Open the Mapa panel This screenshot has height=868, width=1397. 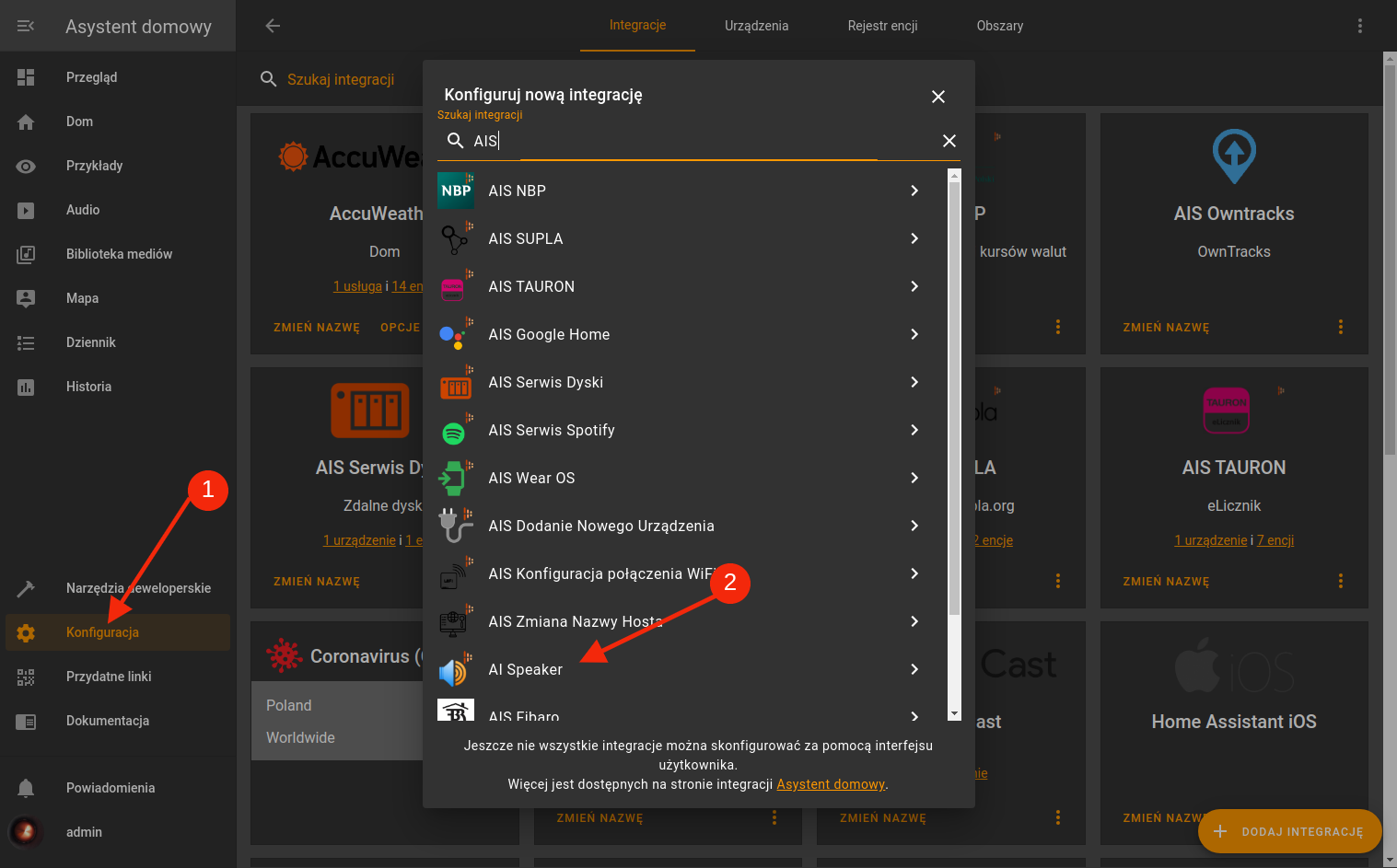pyautogui.click(x=118, y=298)
